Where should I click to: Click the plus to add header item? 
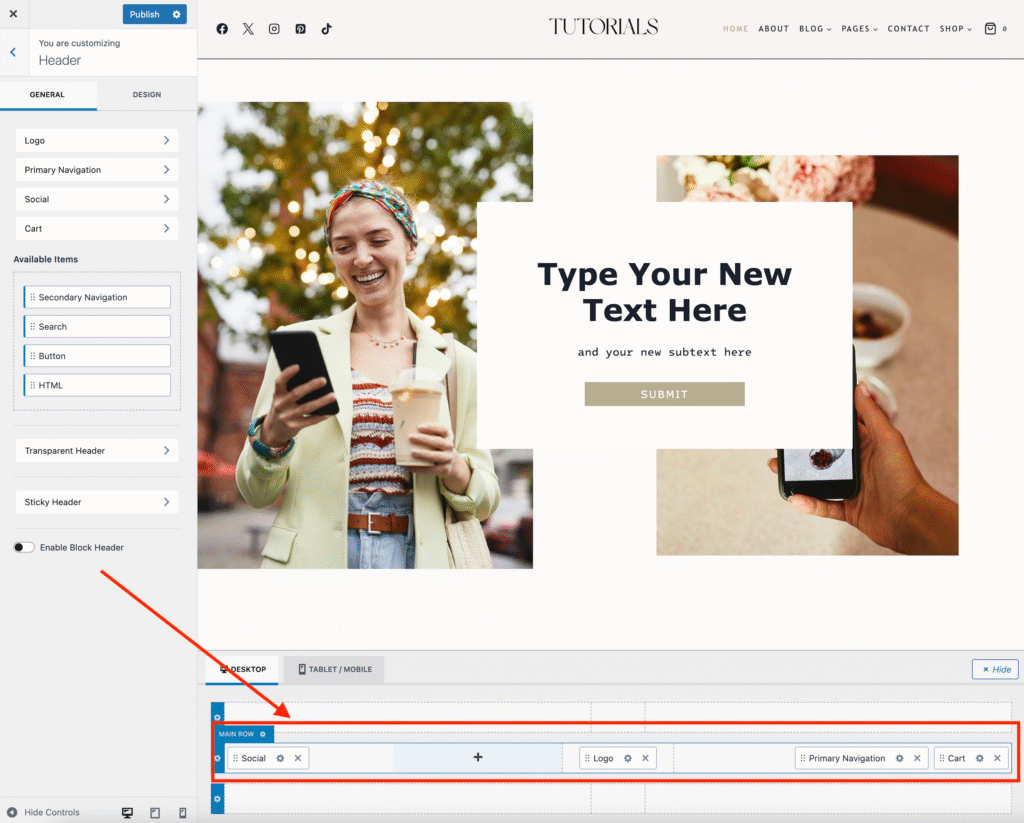click(478, 758)
